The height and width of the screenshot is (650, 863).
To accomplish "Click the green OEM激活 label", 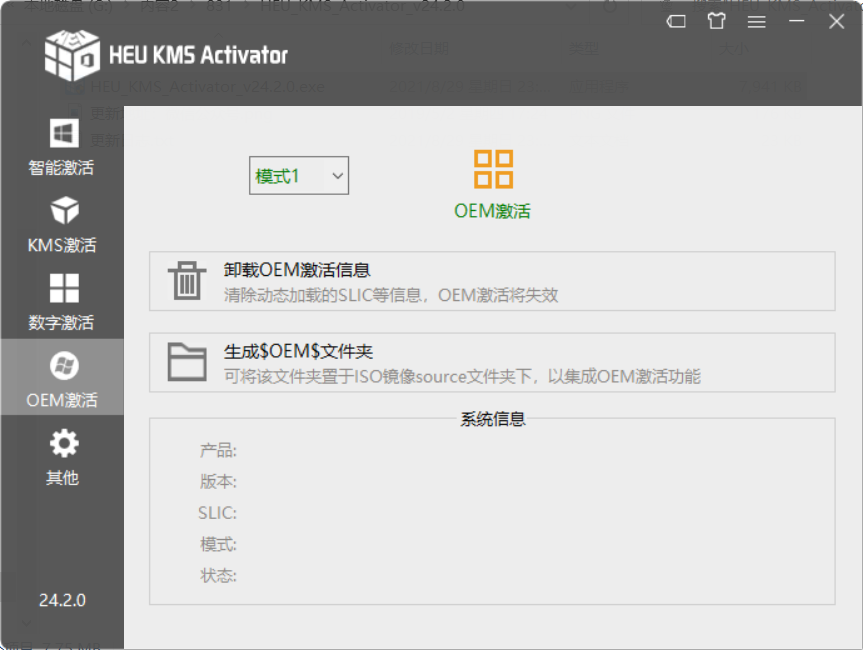I will tap(492, 211).
